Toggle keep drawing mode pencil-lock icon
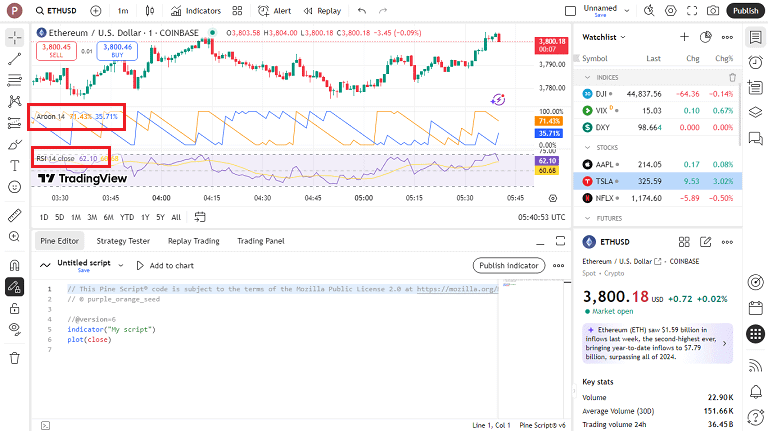768x431 pixels. [14, 286]
